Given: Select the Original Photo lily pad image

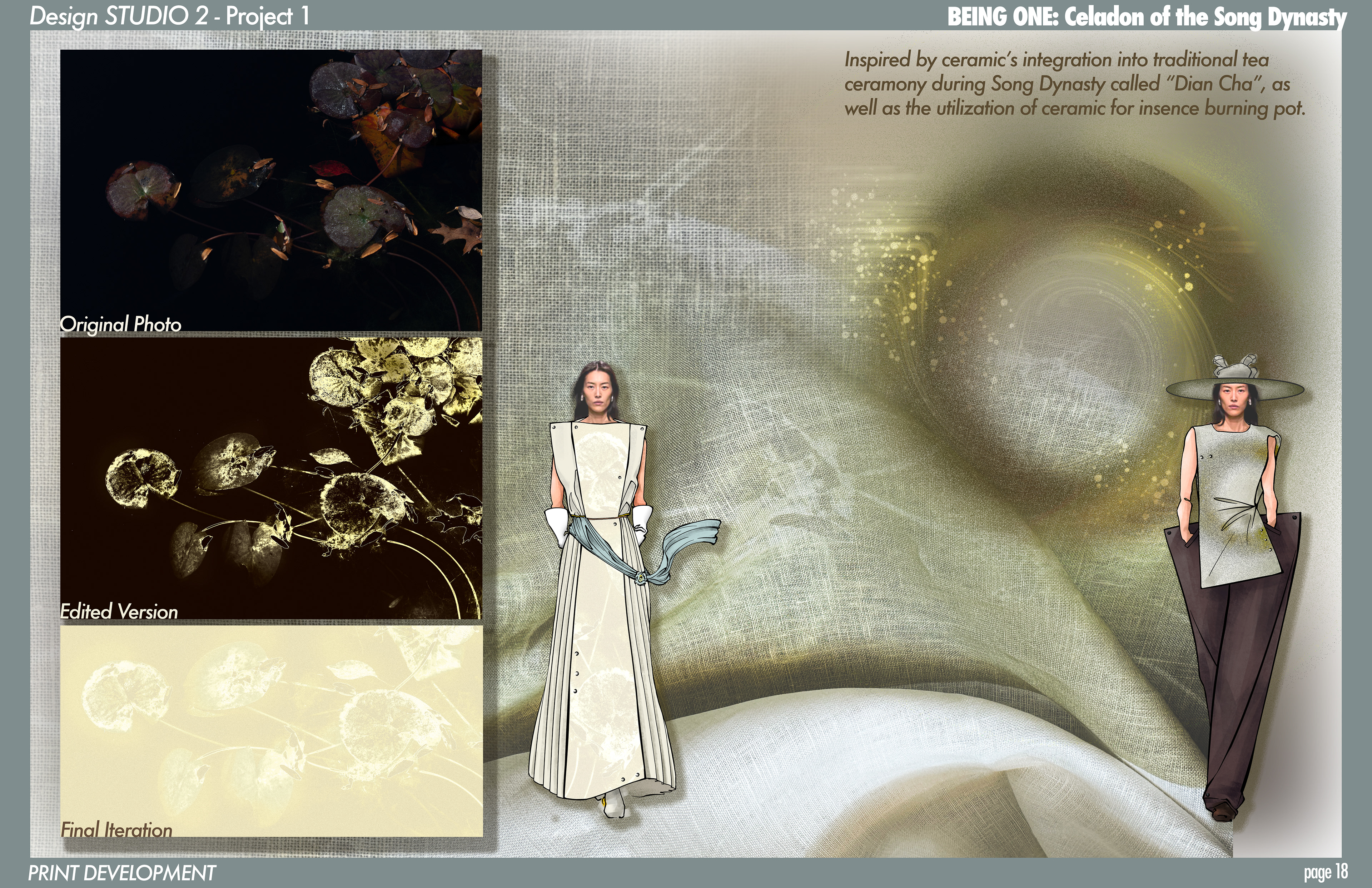Looking at the screenshot, I should (271, 190).
